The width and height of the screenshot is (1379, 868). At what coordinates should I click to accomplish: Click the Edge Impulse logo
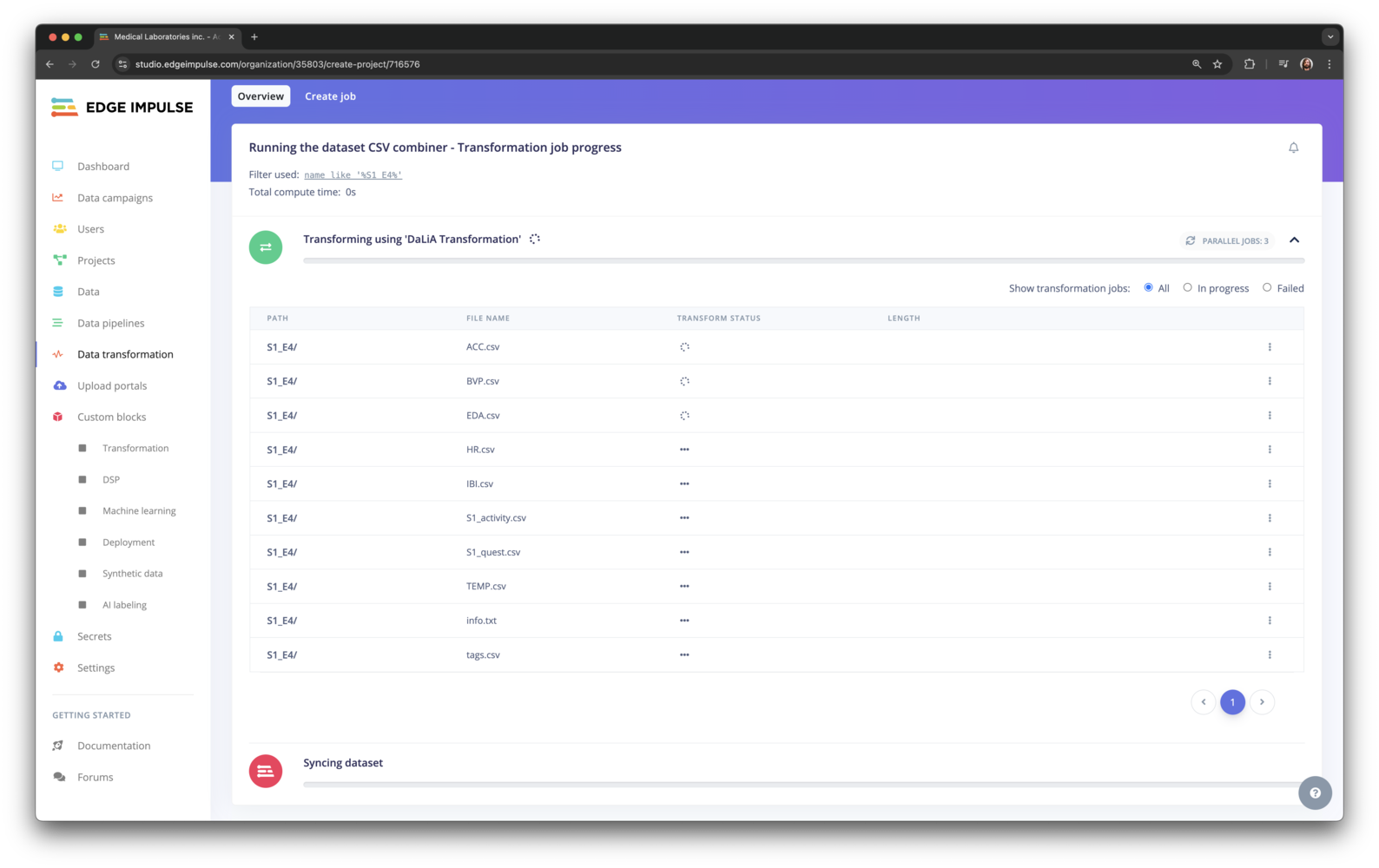coord(122,108)
